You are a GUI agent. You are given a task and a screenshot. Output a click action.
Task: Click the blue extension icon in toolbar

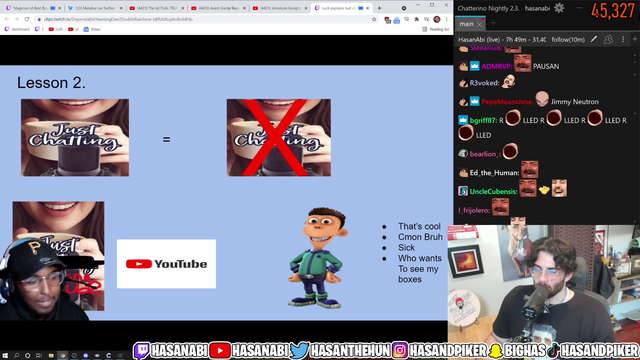point(397,20)
